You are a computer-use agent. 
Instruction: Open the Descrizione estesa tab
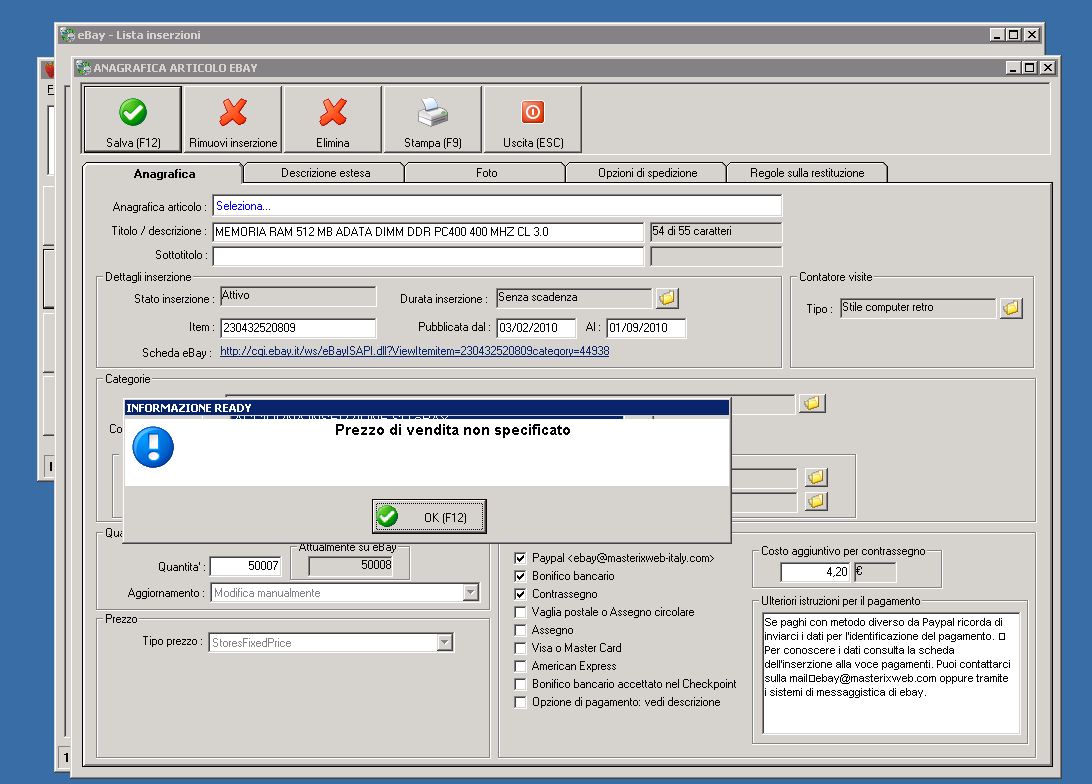pos(325,173)
